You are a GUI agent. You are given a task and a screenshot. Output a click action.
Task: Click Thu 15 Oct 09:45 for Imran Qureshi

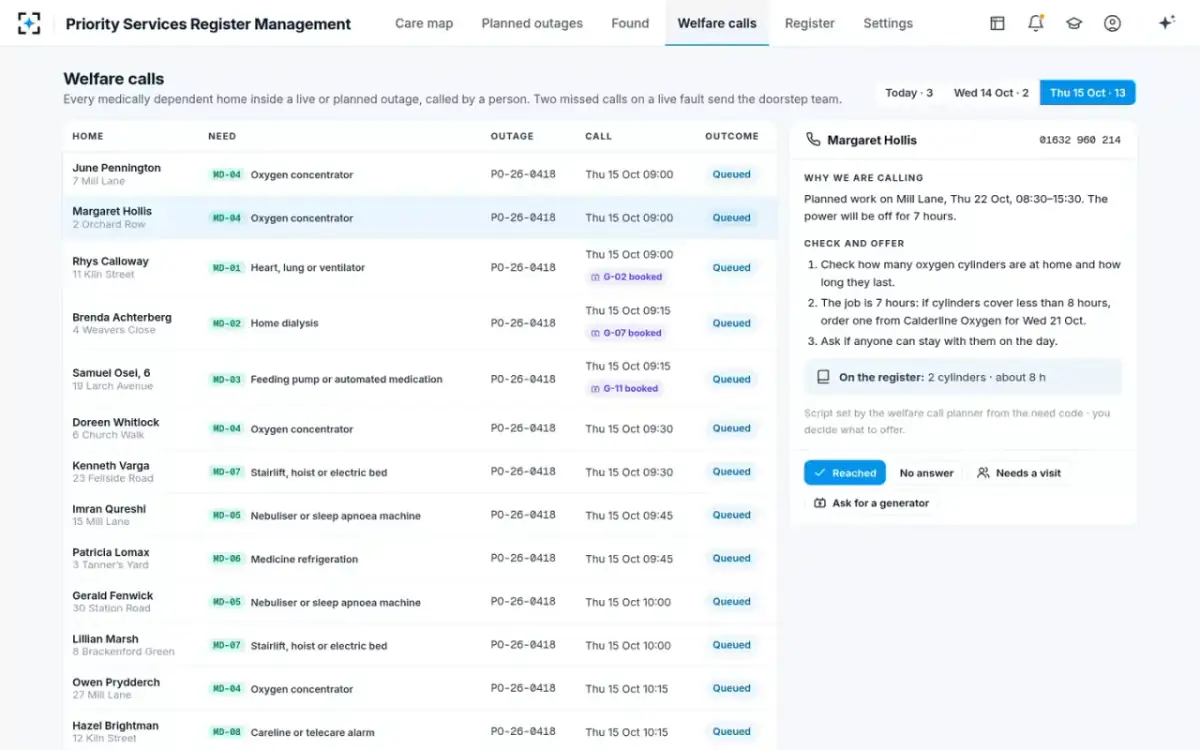coord(629,515)
